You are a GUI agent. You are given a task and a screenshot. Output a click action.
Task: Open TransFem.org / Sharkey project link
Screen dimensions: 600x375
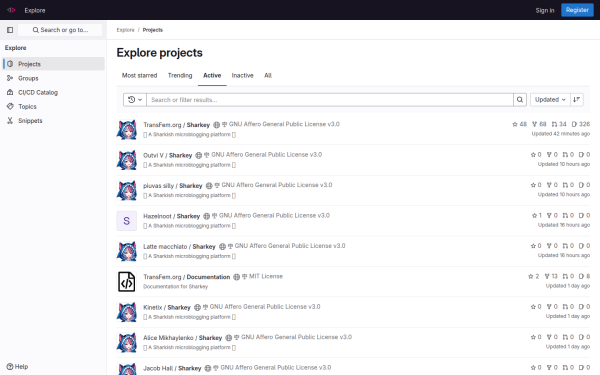(176, 125)
